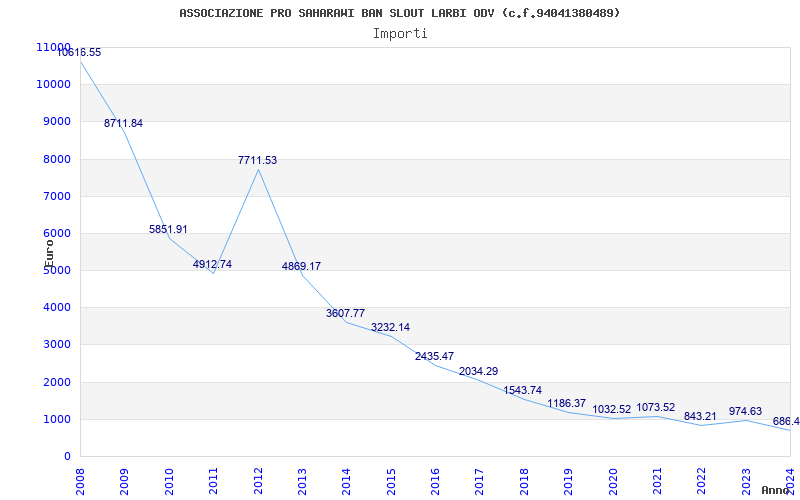
Task: Select the data label 1543.74
Action: [x=522, y=390]
